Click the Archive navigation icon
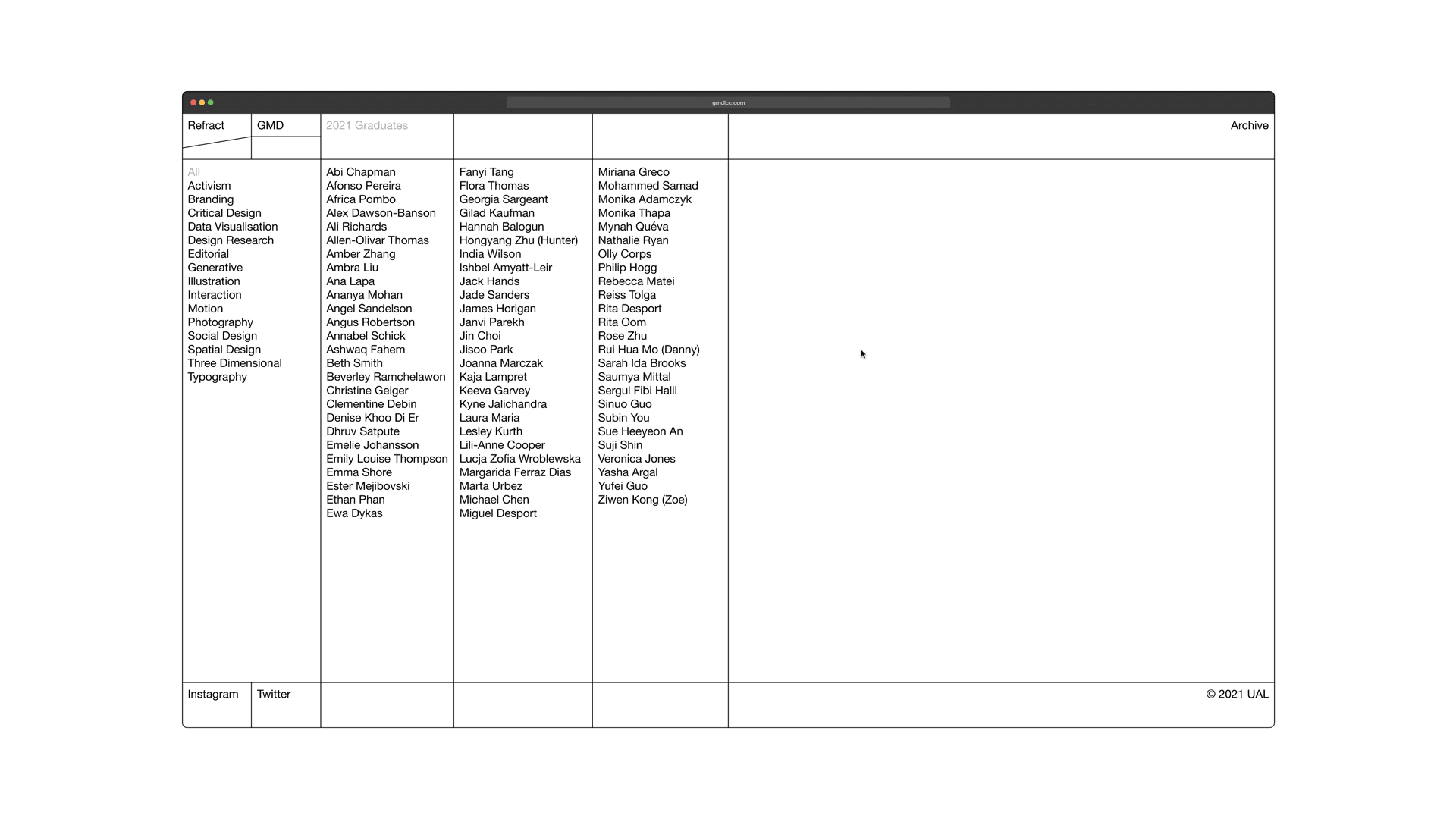 tap(1249, 125)
